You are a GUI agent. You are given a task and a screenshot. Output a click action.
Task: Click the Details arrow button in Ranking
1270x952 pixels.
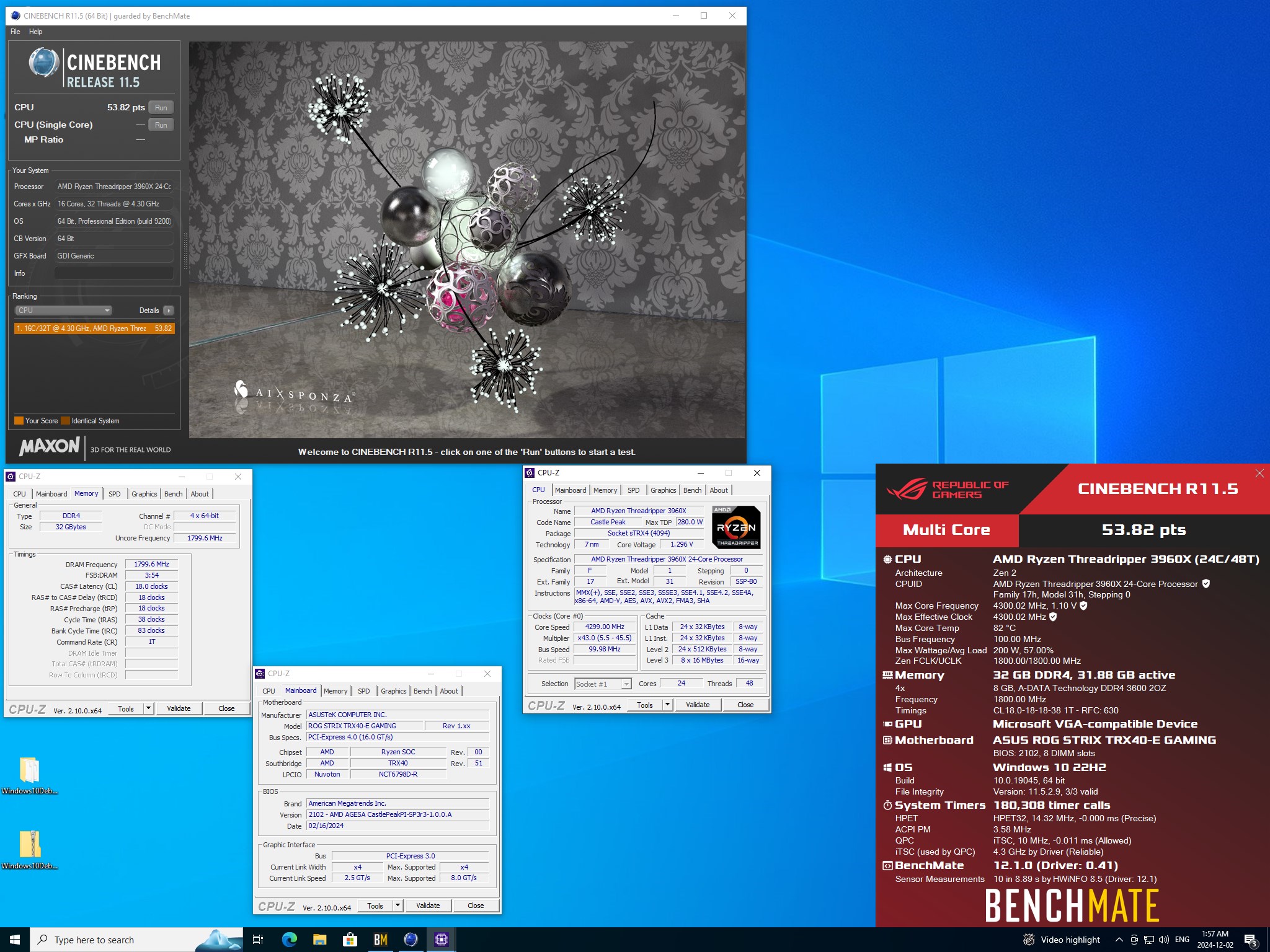pos(169,311)
